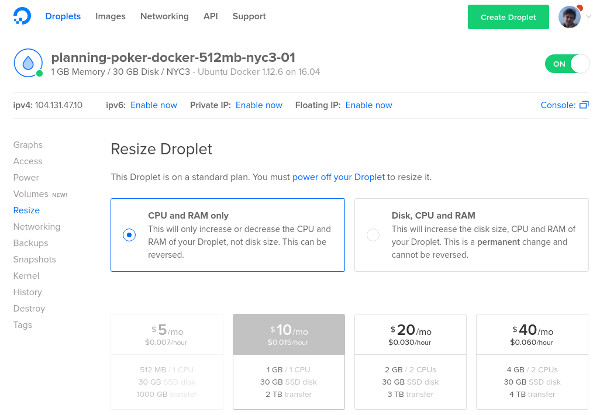
Task: Choose the $20/mo 2 GB plan card
Action: (410, 361)
